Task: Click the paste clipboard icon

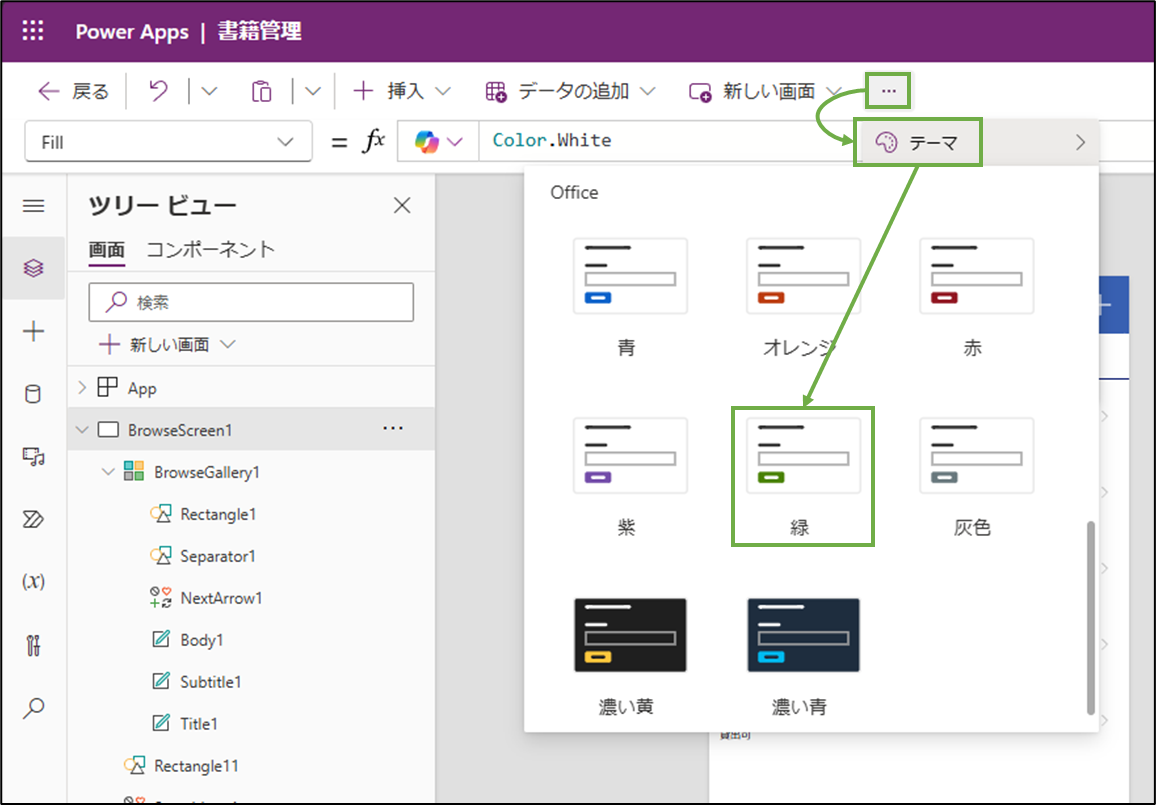Action: (262, 91)
